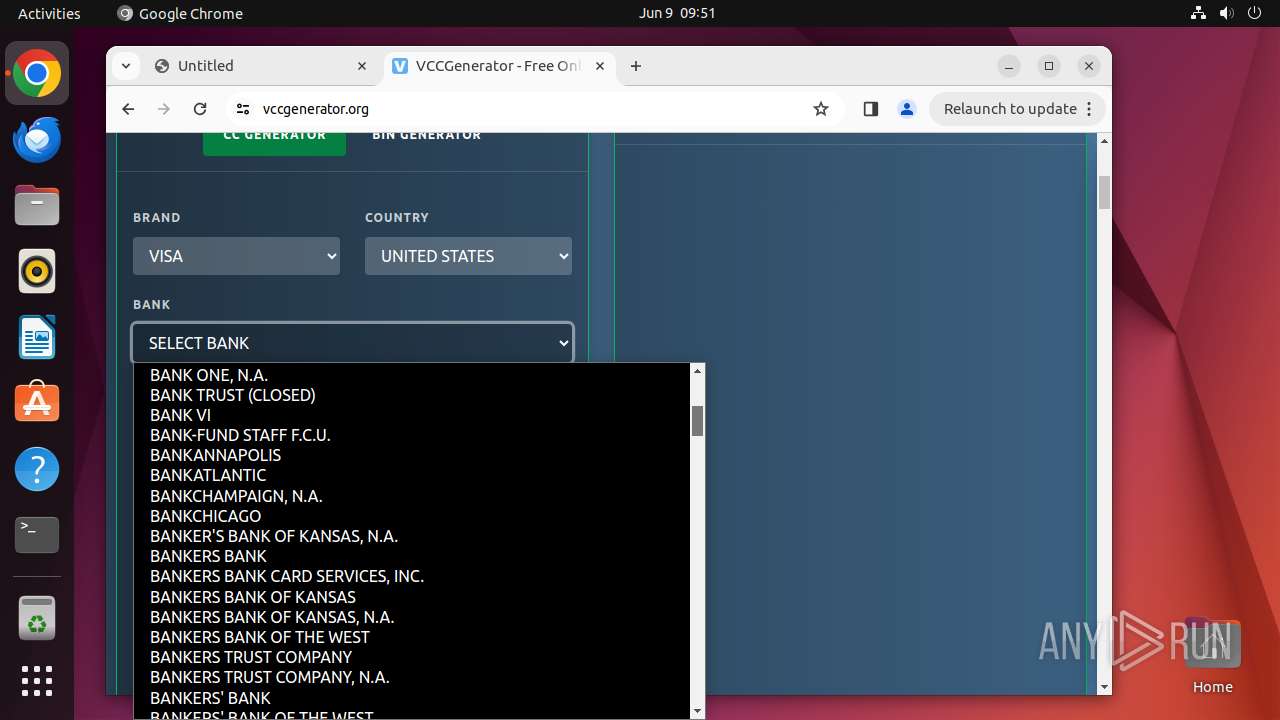Select BANKER'S BANK OF KANSAS, N.A. option
1280x720 pixels.
click(x=412, y=536)
